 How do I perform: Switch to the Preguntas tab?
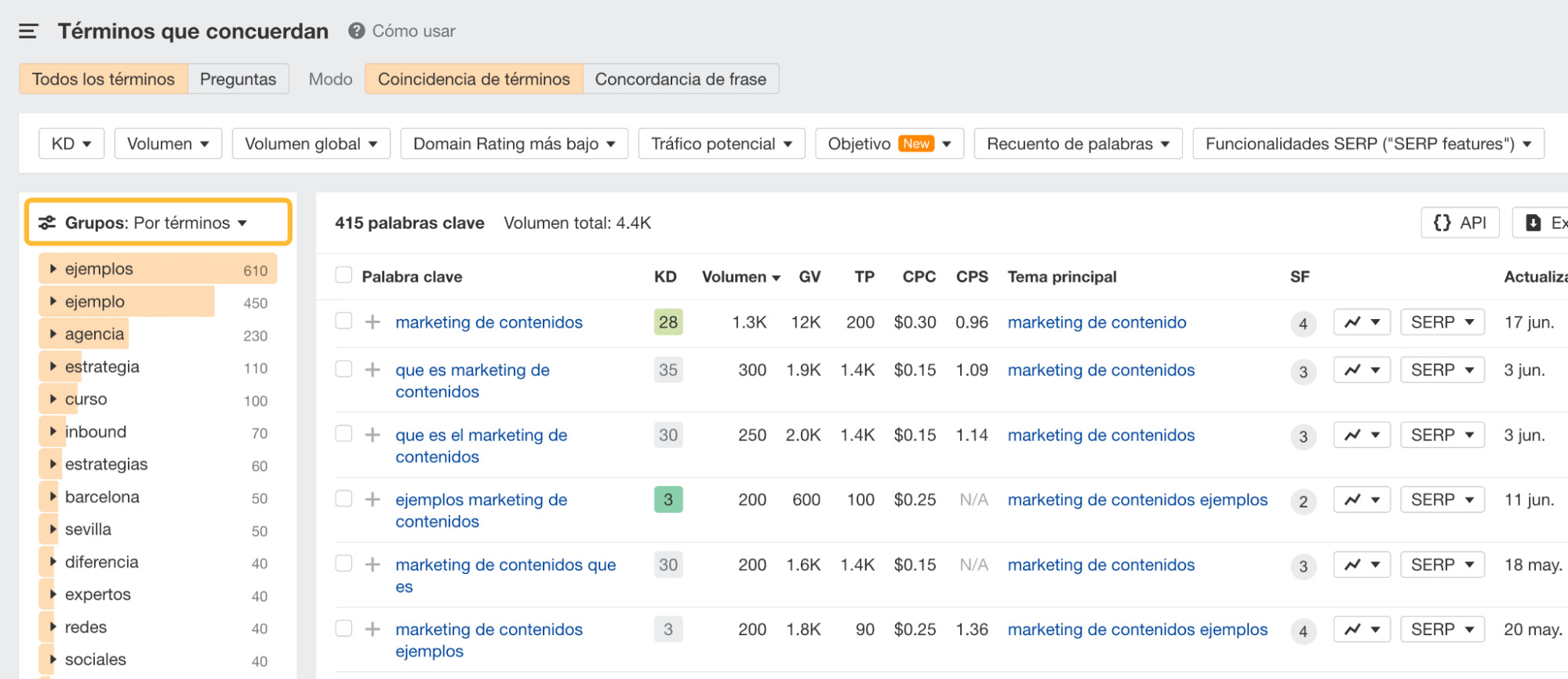pyautogui.click(x=238, y=79)
